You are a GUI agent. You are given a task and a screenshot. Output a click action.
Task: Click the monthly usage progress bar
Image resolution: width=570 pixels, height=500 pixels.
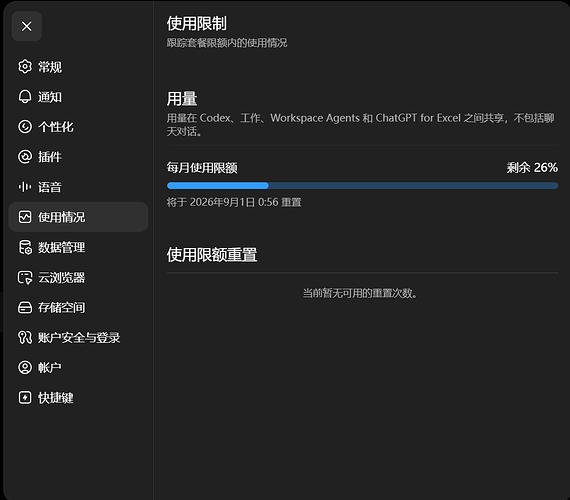[362, 186]
